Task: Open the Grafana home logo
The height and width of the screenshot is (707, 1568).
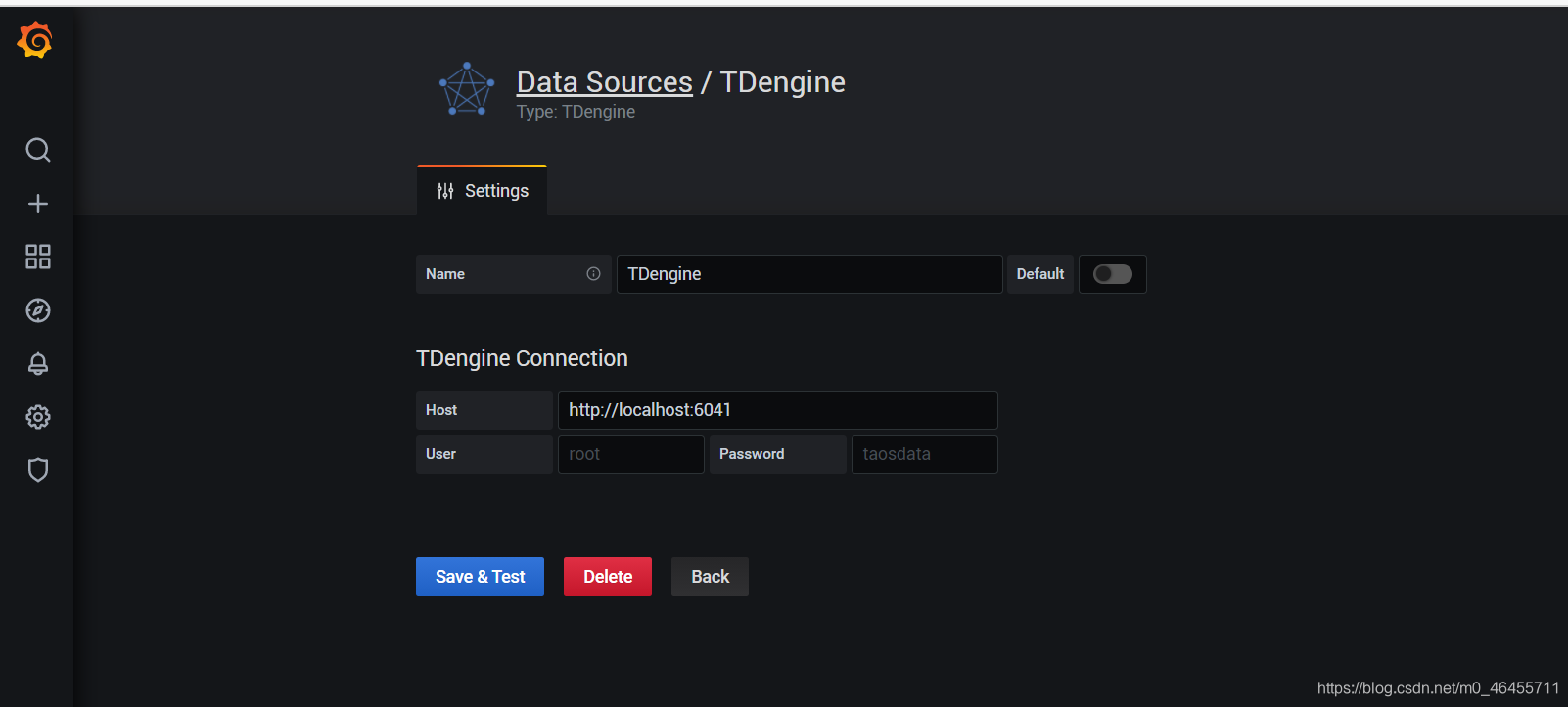Action: coord(35,40)
